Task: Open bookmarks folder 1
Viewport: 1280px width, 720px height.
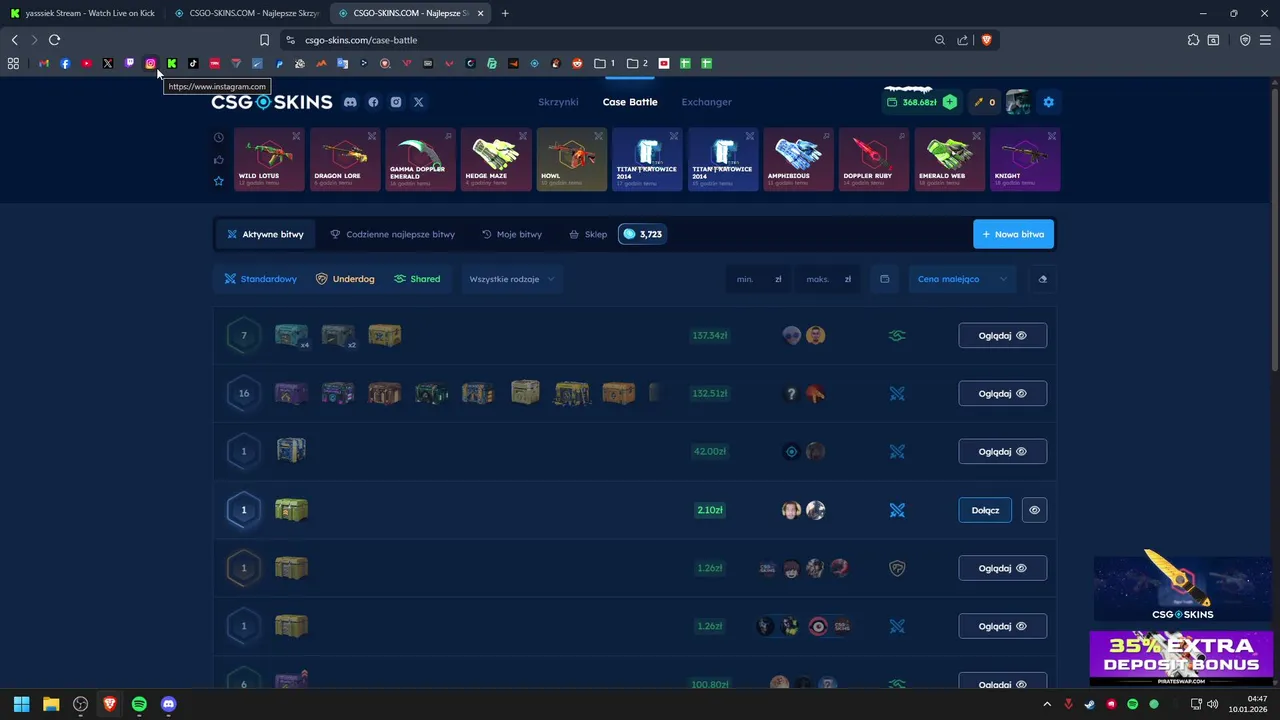Action: (605, 63)
